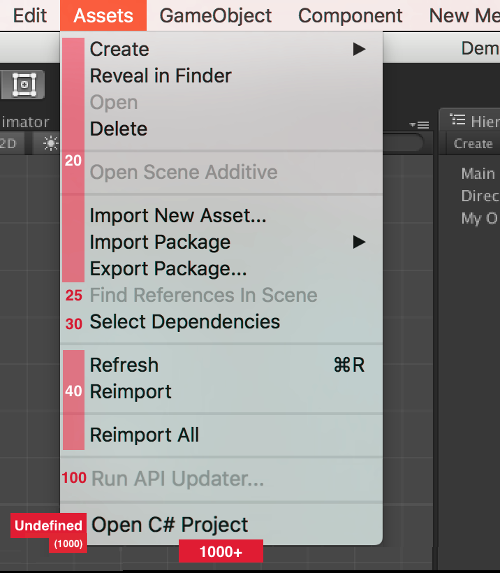Toggle scene lighting sun icon
Screen dimensions: 500x573
(x=50, y=144)
